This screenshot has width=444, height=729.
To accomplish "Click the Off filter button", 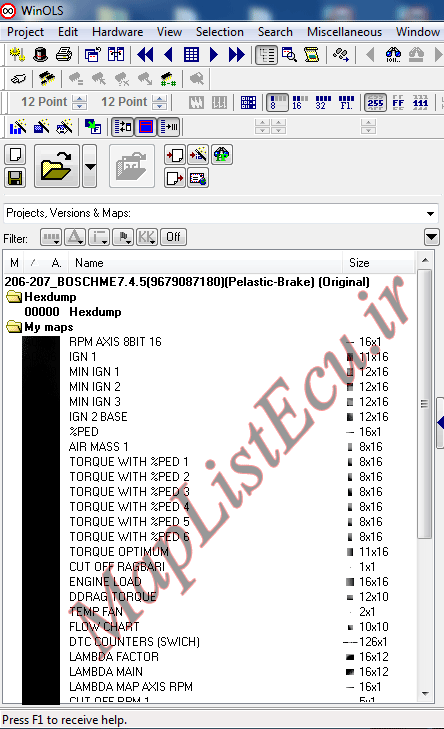I will (x=173, y=237).
